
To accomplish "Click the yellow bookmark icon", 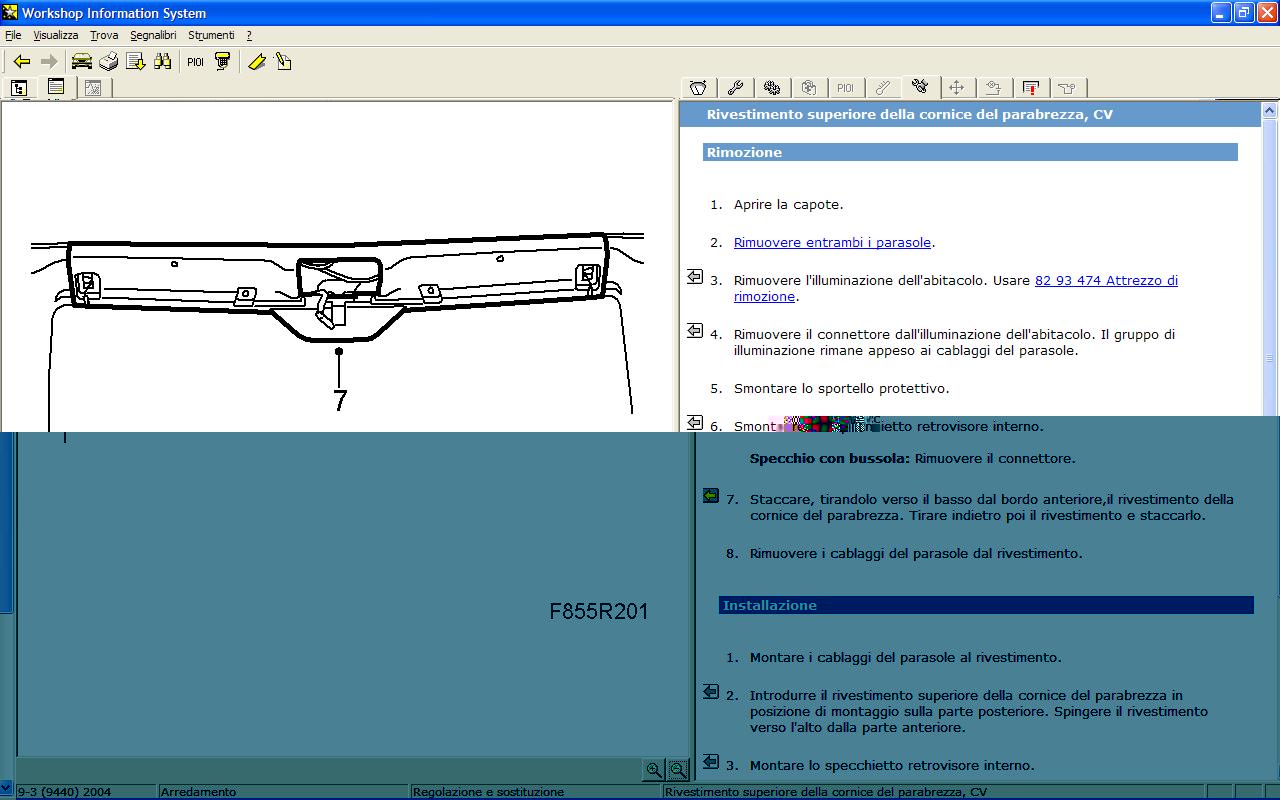I will coord(257,62).
